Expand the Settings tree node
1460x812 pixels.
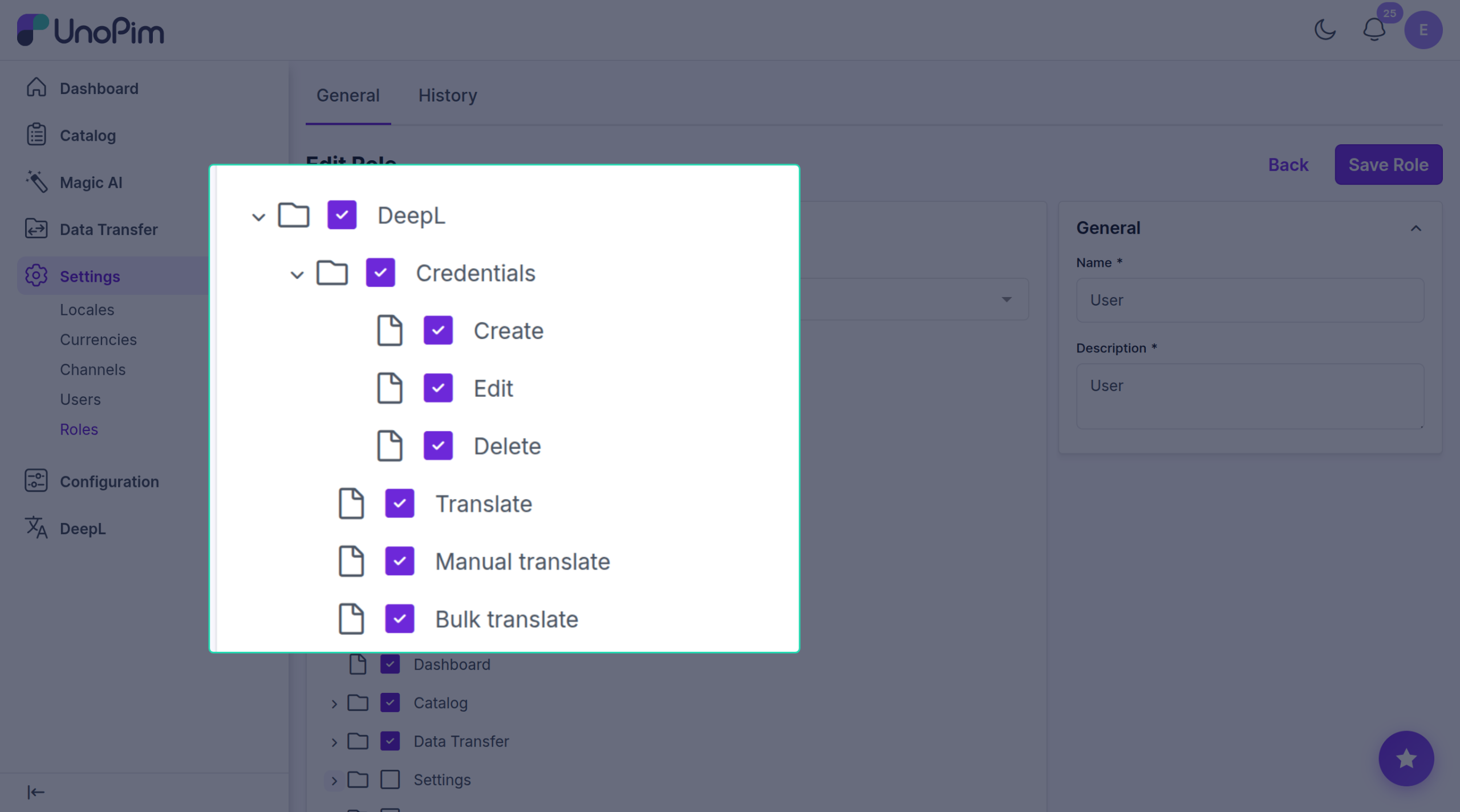tap(335, 780)
